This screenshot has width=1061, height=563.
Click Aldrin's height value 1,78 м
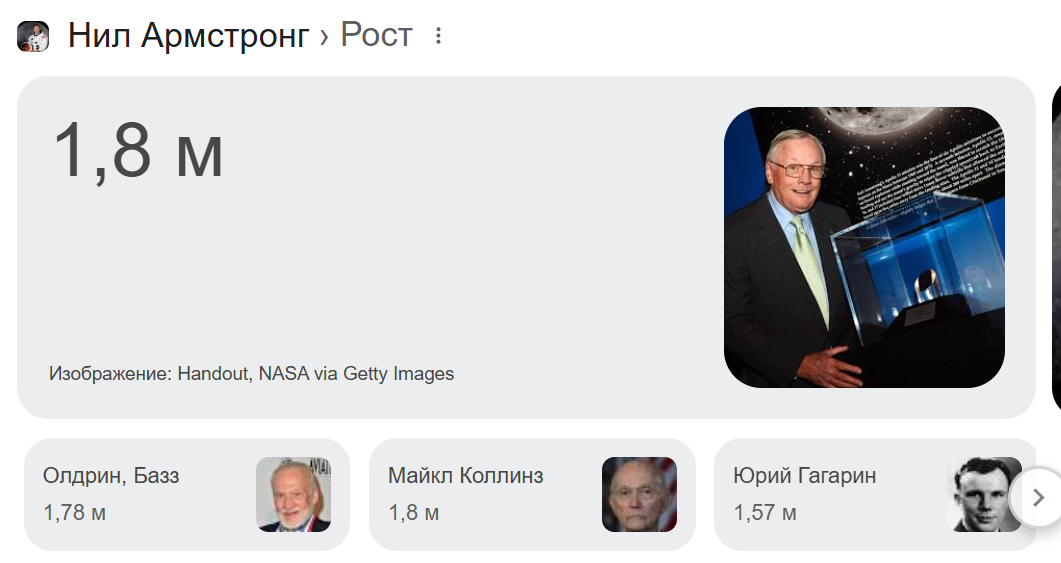74,513
